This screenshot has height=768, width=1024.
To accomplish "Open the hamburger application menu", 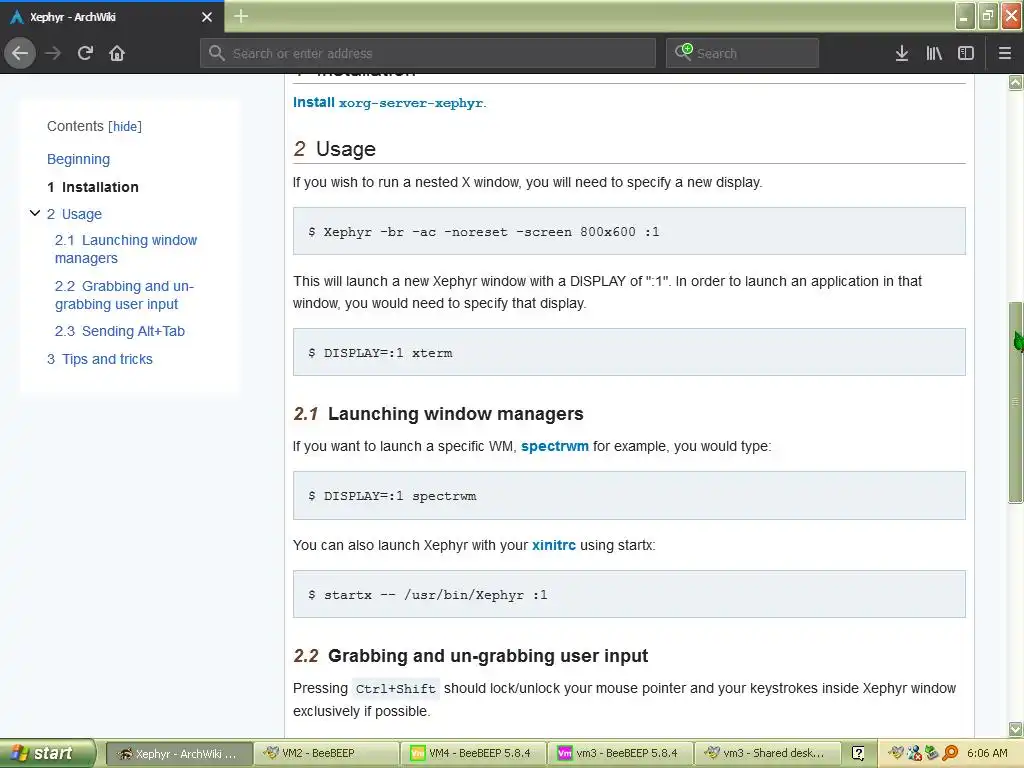I will (1005, 53).
